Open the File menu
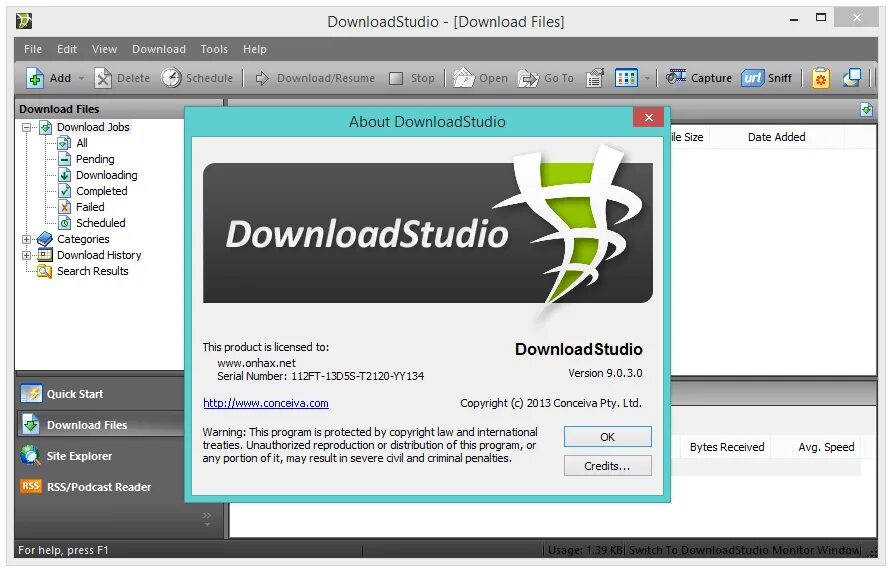 (33, 49)
